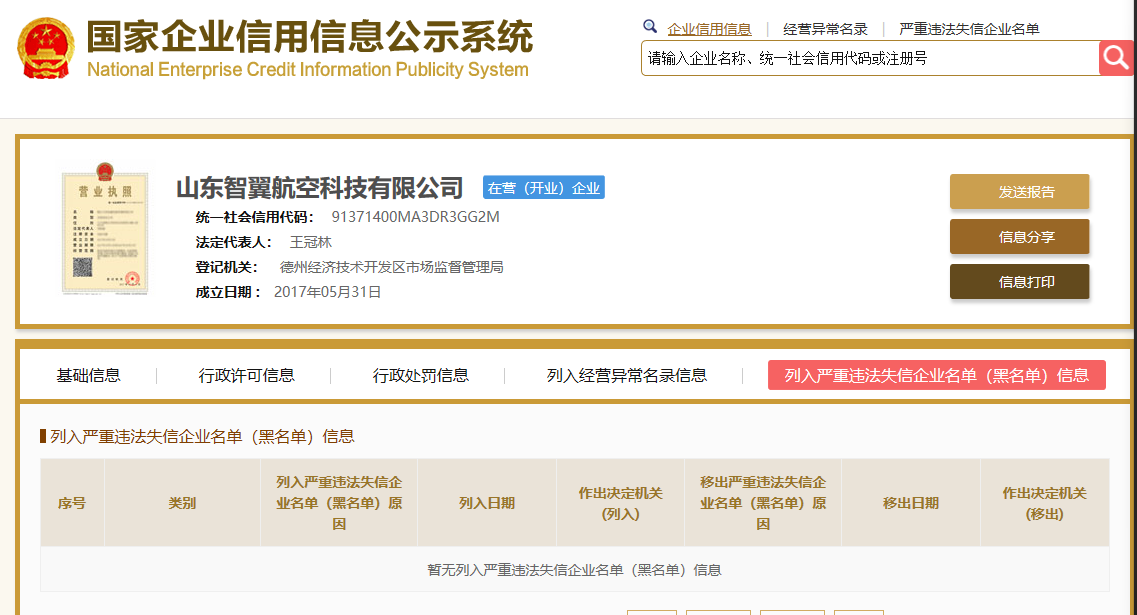This screenshot has height=615, width=1137.
Task: Click the 序号 column header
Action: click(72, 503)
